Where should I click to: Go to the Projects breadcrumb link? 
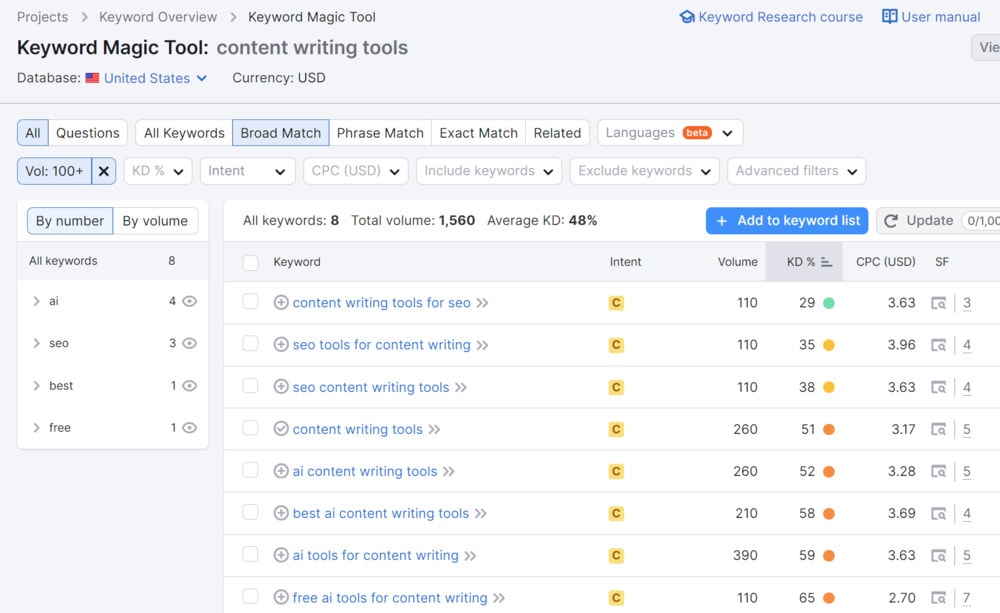42,17
